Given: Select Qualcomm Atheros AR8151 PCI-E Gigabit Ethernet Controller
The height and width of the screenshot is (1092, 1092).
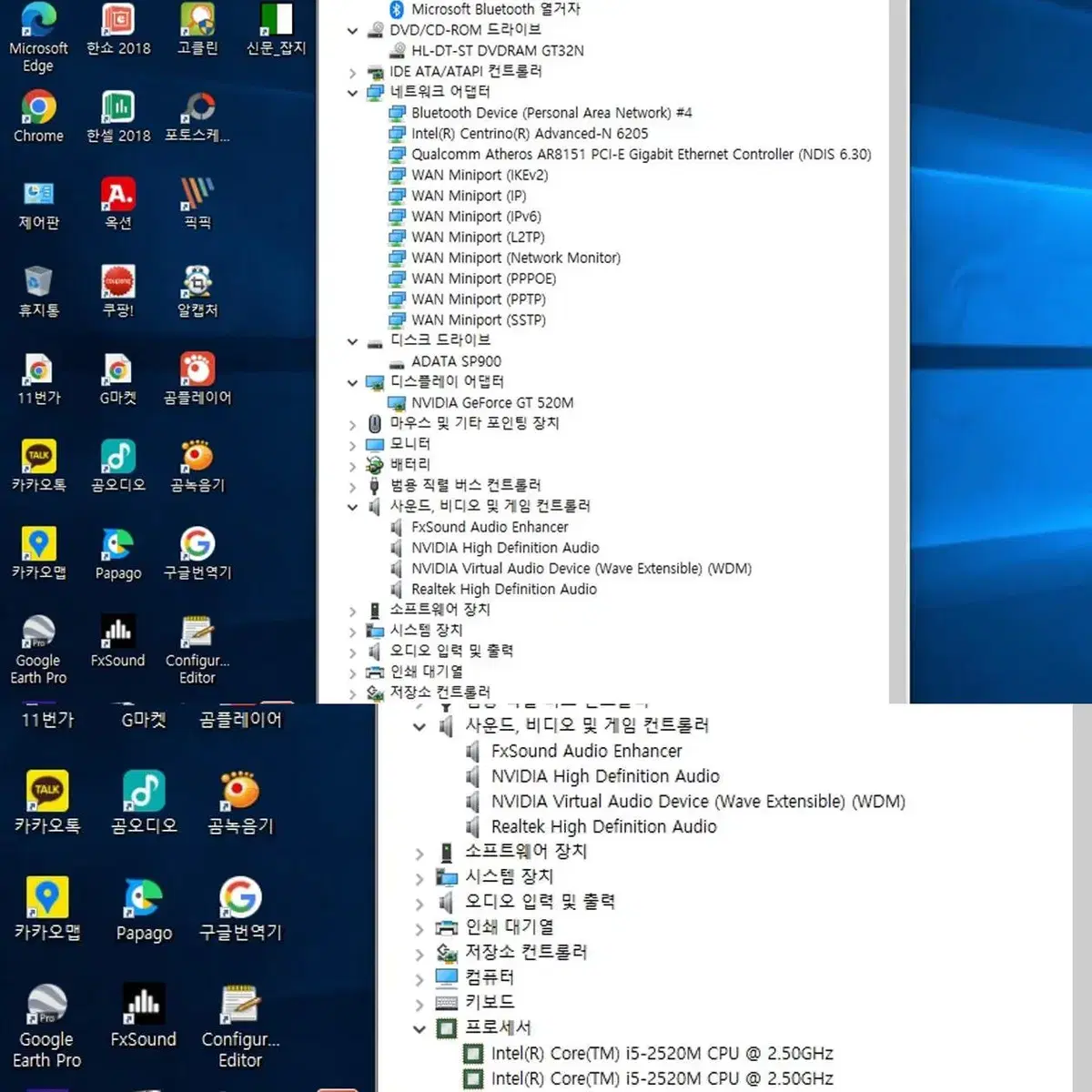Looking at the screenshot, I should pos(641,155).
